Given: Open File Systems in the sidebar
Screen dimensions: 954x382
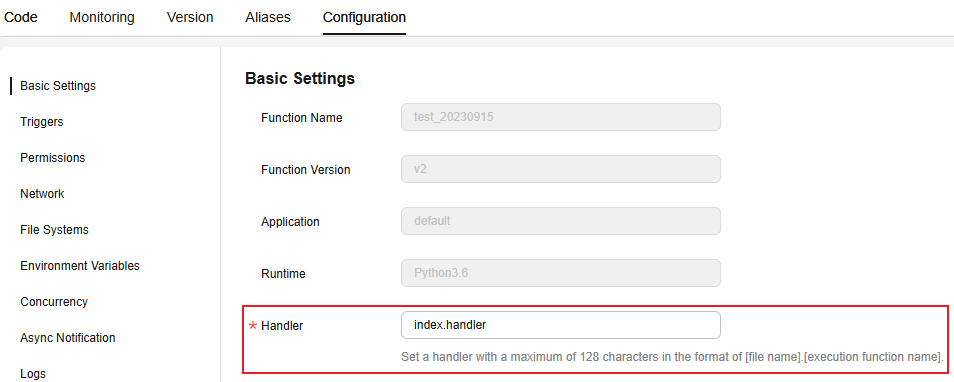Looking at the screenshot, I should 54,229.
